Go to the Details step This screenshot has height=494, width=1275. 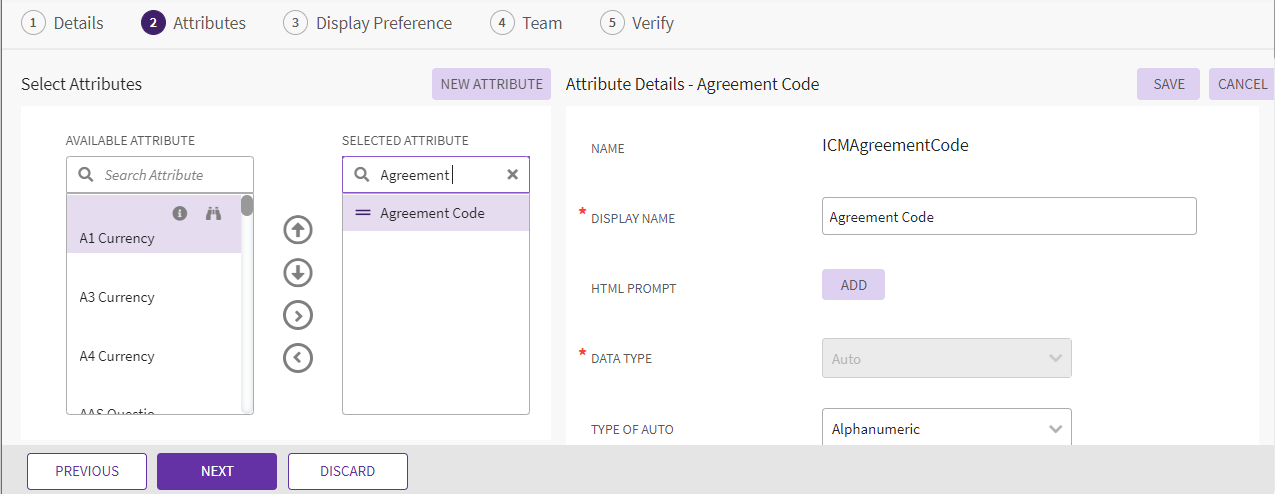point(63,23)
